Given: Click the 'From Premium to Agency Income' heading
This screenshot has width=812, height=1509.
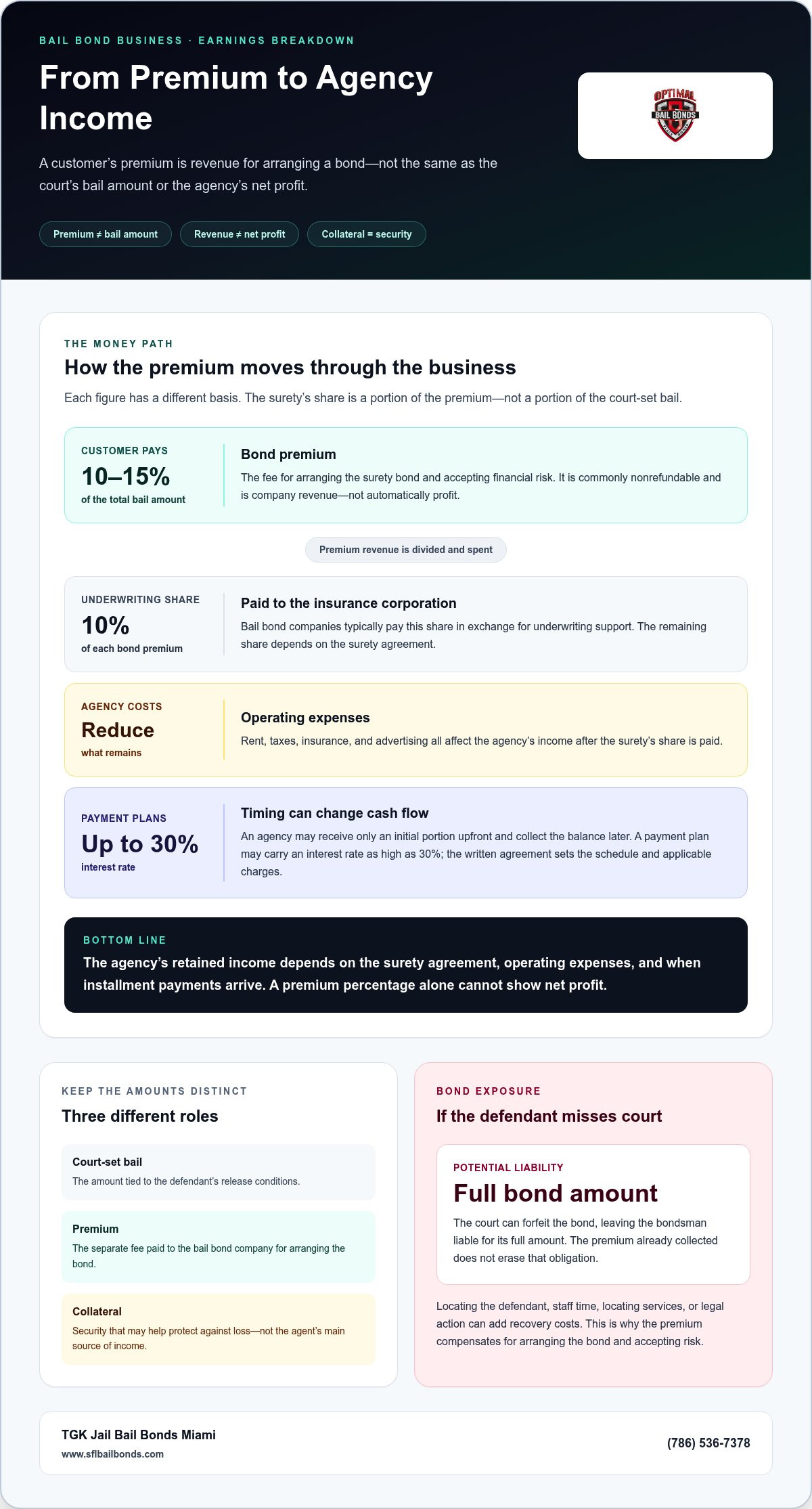Looking at the screenshot, I should coord(236,98).
